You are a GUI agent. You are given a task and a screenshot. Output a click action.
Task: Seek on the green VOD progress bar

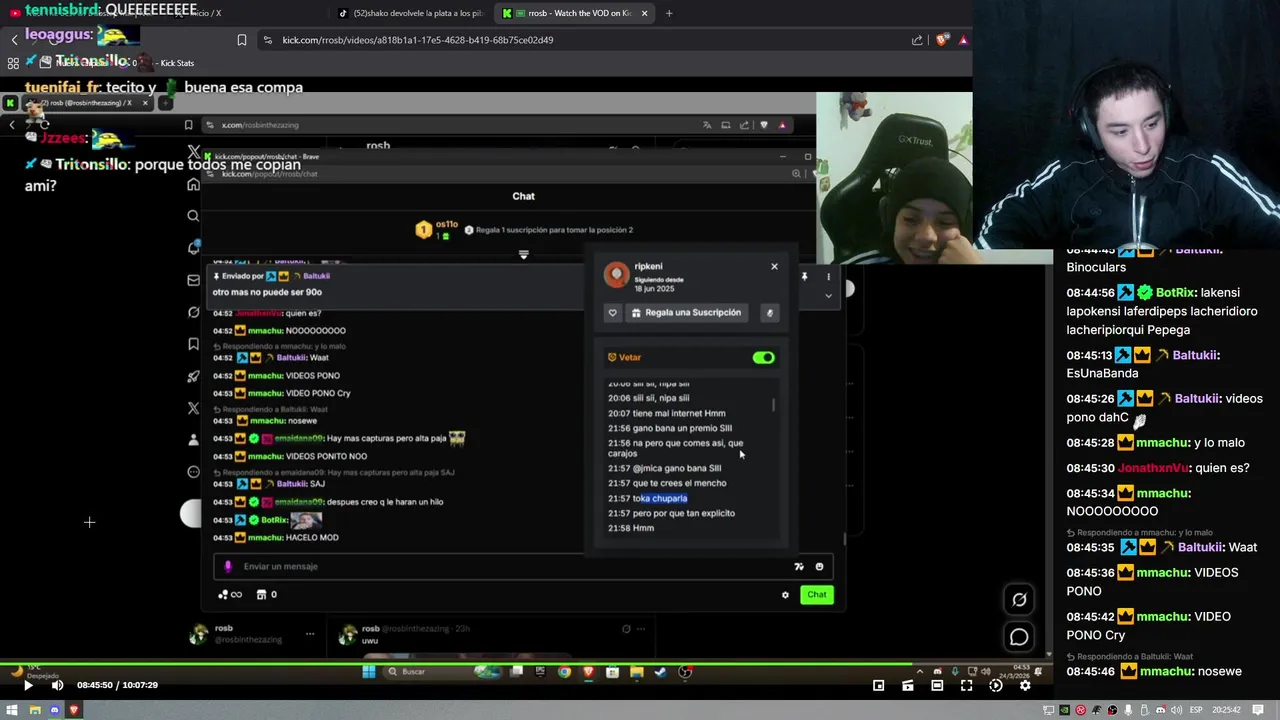click(x=526, y=665)
